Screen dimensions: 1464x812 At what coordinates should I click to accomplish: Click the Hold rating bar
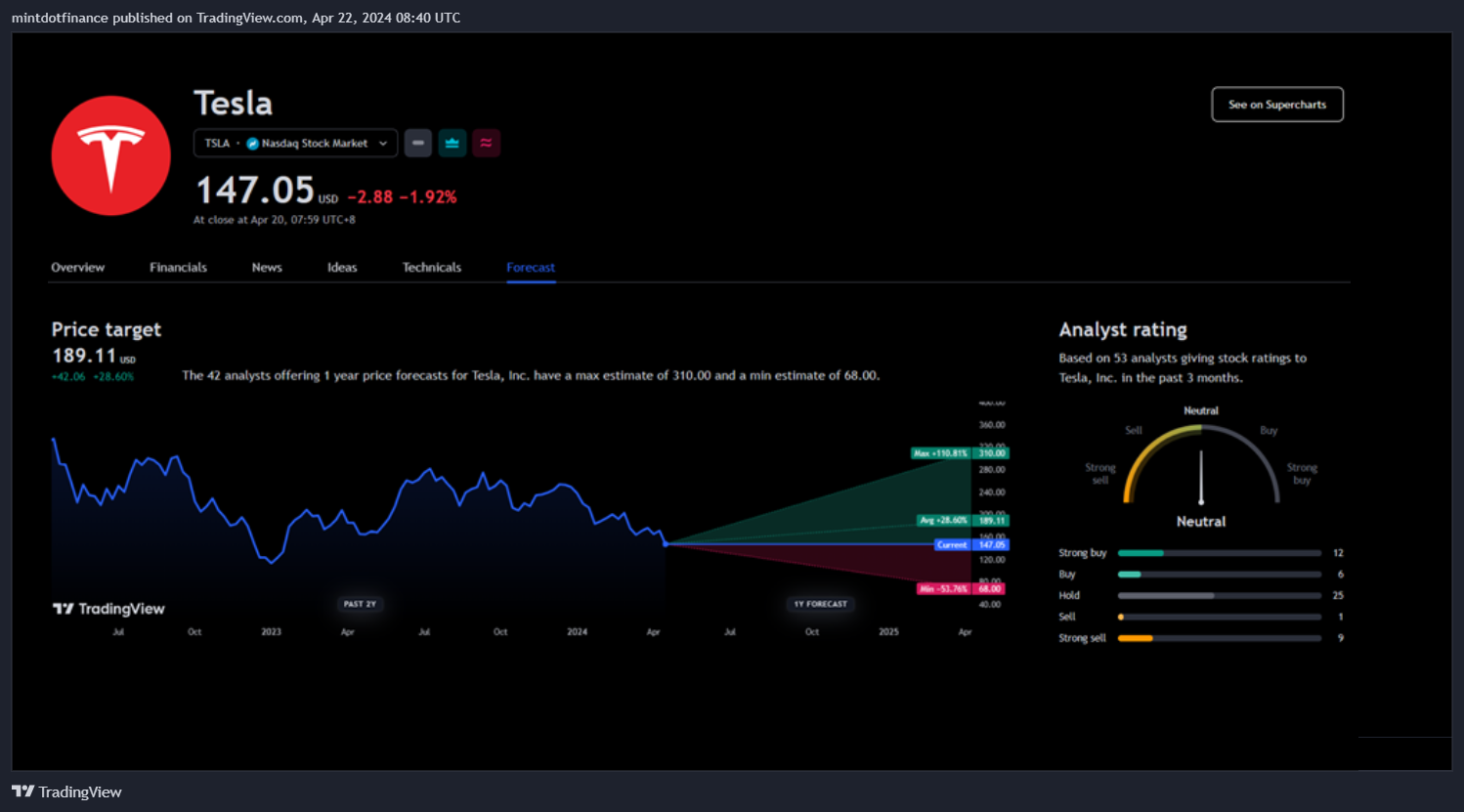click(1220, 595)
